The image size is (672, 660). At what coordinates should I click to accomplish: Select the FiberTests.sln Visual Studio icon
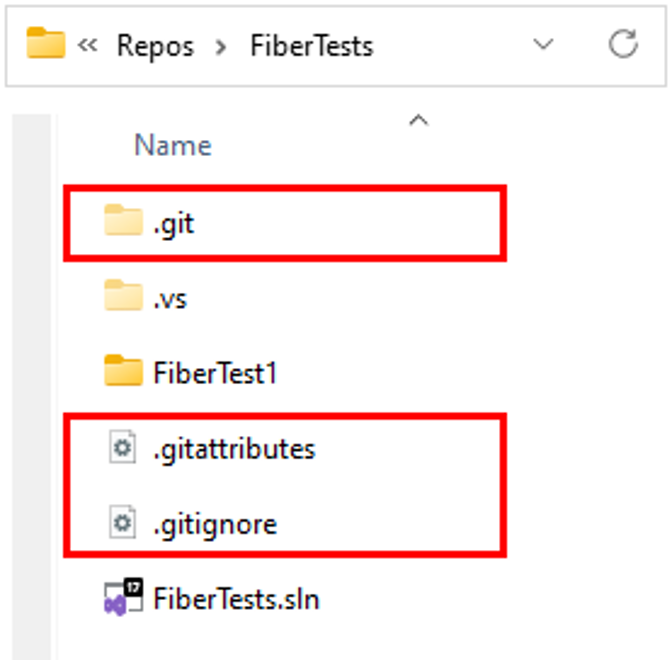point(124,597)
